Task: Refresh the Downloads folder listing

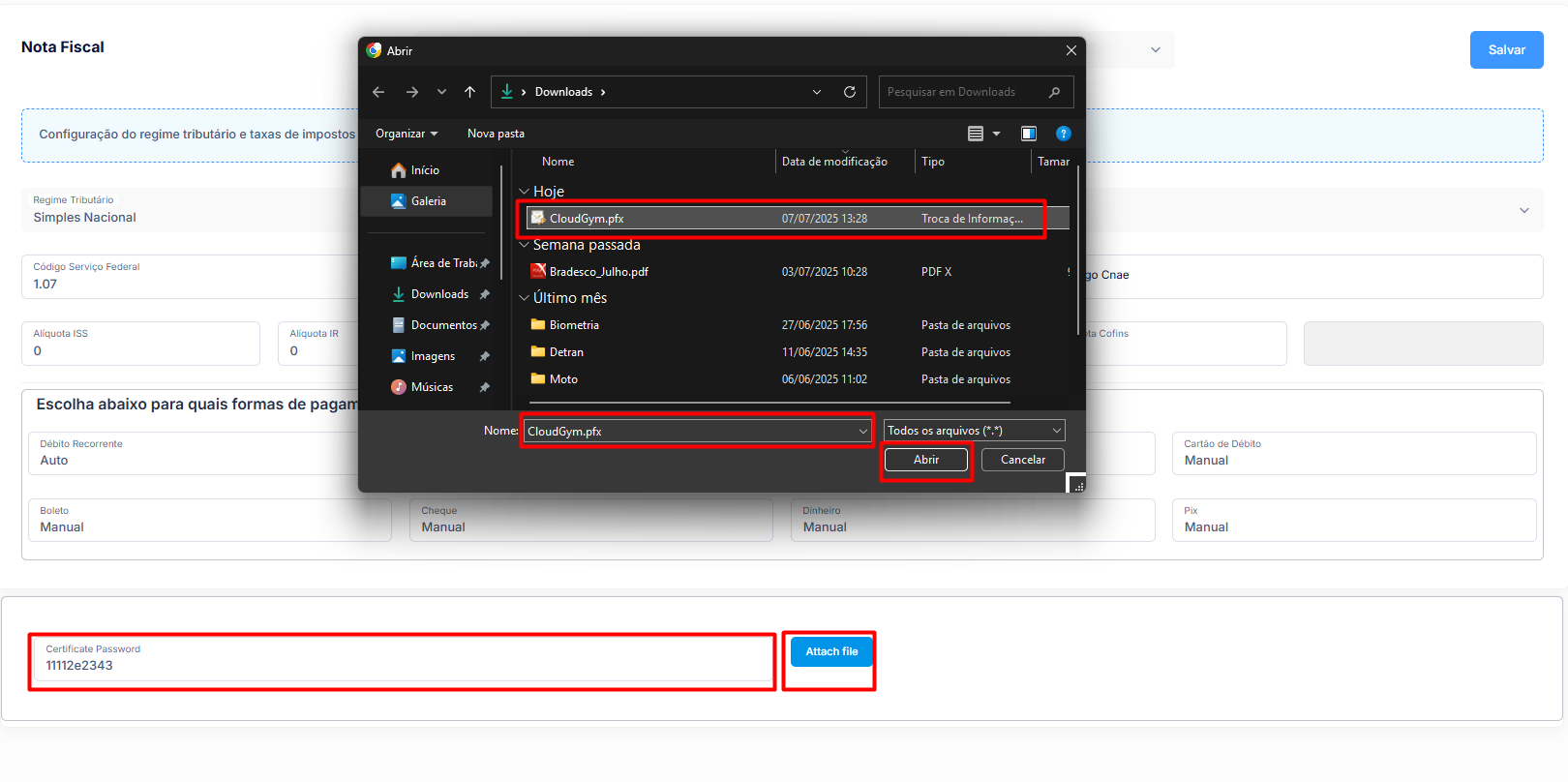Action: 850,92
